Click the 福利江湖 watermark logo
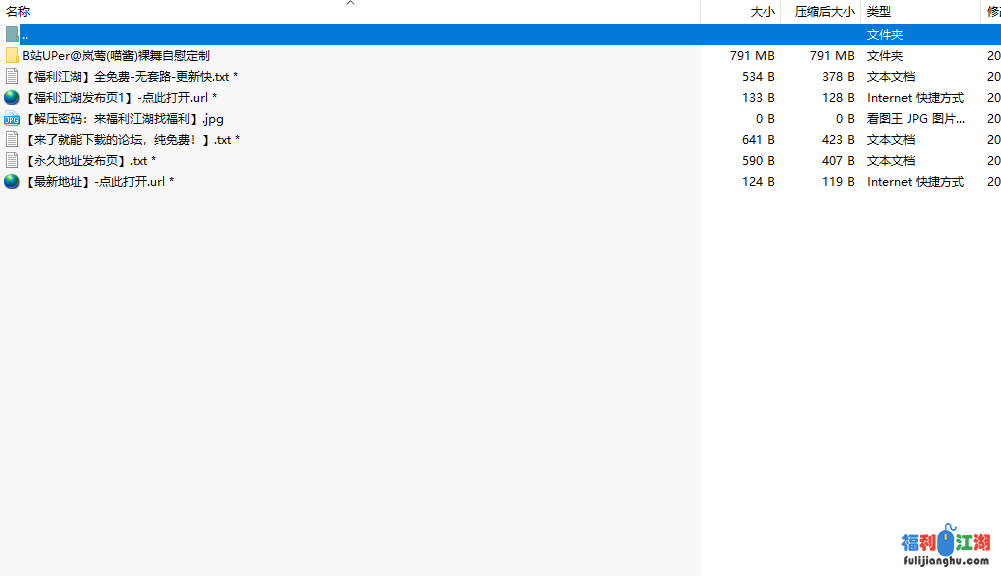The height and width of the screenshot is (576, 1001). coord(945,548)
